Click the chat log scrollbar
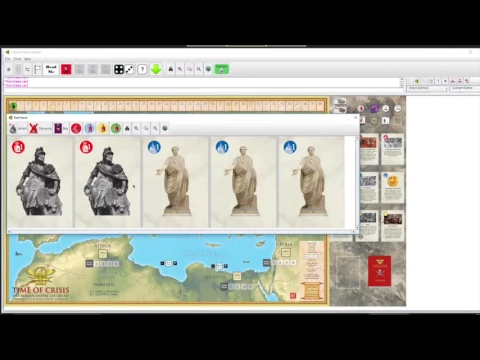 [402, 82]
